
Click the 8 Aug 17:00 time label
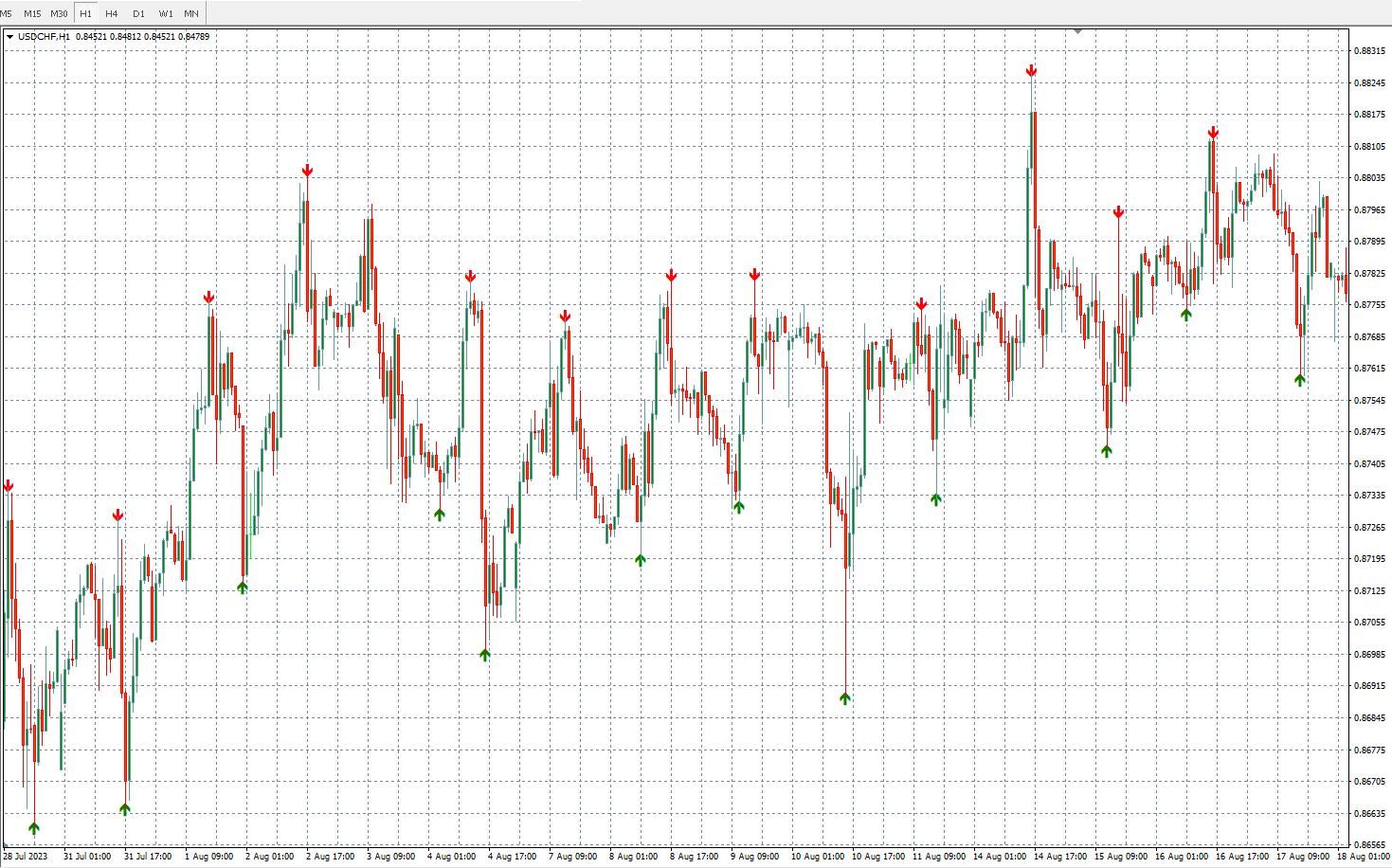tap(694, 857)
